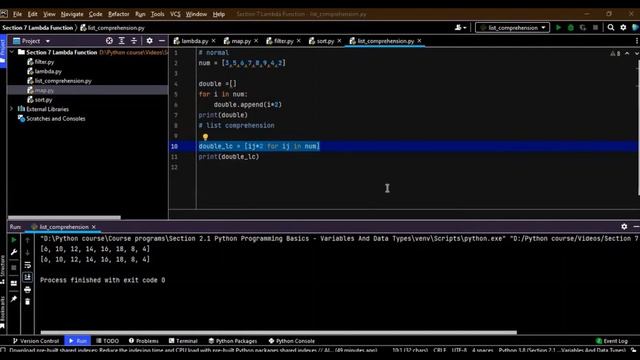Collapse Section 7 Lambda Function folder
640x360 pixels.
[11, 52]
